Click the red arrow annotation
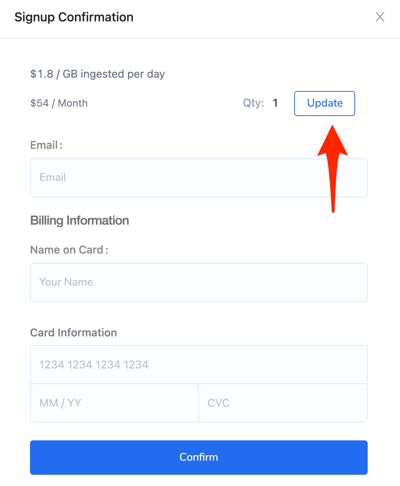The image size is (400, 486). 333,168
